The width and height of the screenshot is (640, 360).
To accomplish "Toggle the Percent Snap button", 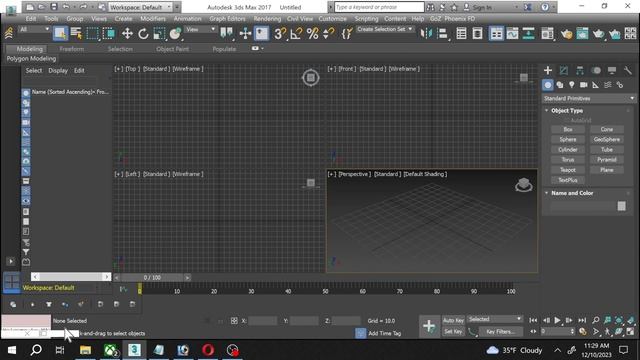I will (312, 33).
